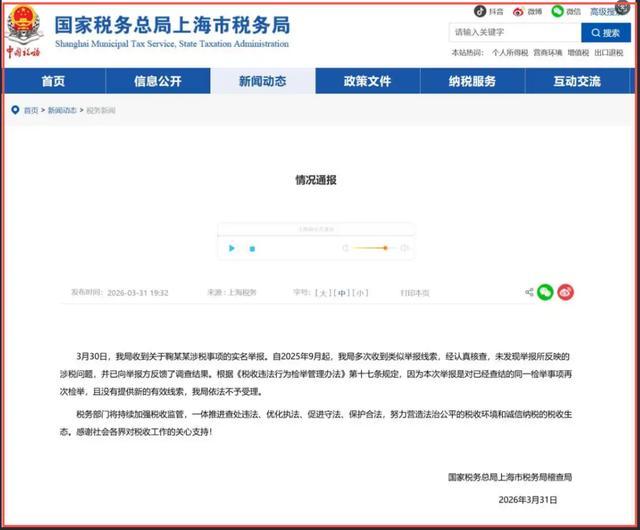This screenshot has height=530, width=640.
Task: Click the 搜索 search button
Action: tap(606, 33)
